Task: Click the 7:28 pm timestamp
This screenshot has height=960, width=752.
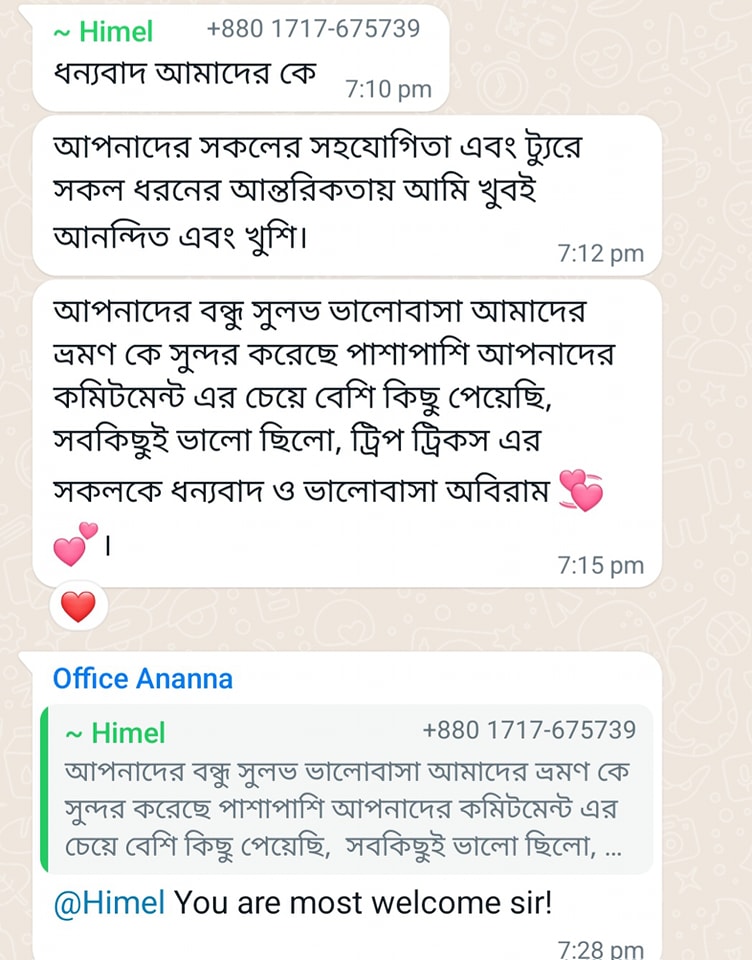Action: (x=600, y=949)
